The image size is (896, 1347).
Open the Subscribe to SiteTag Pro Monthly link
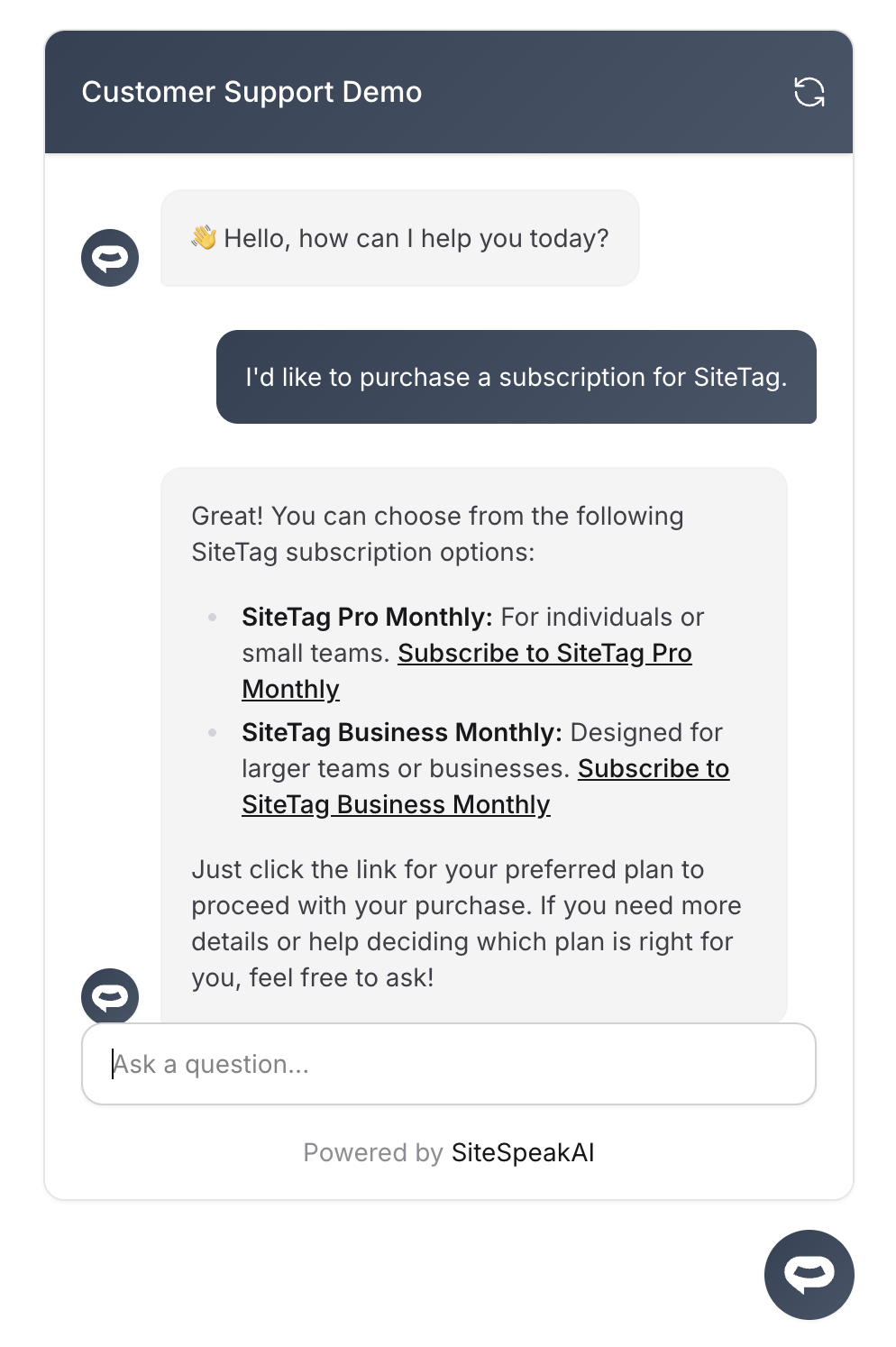click(544, 654)
